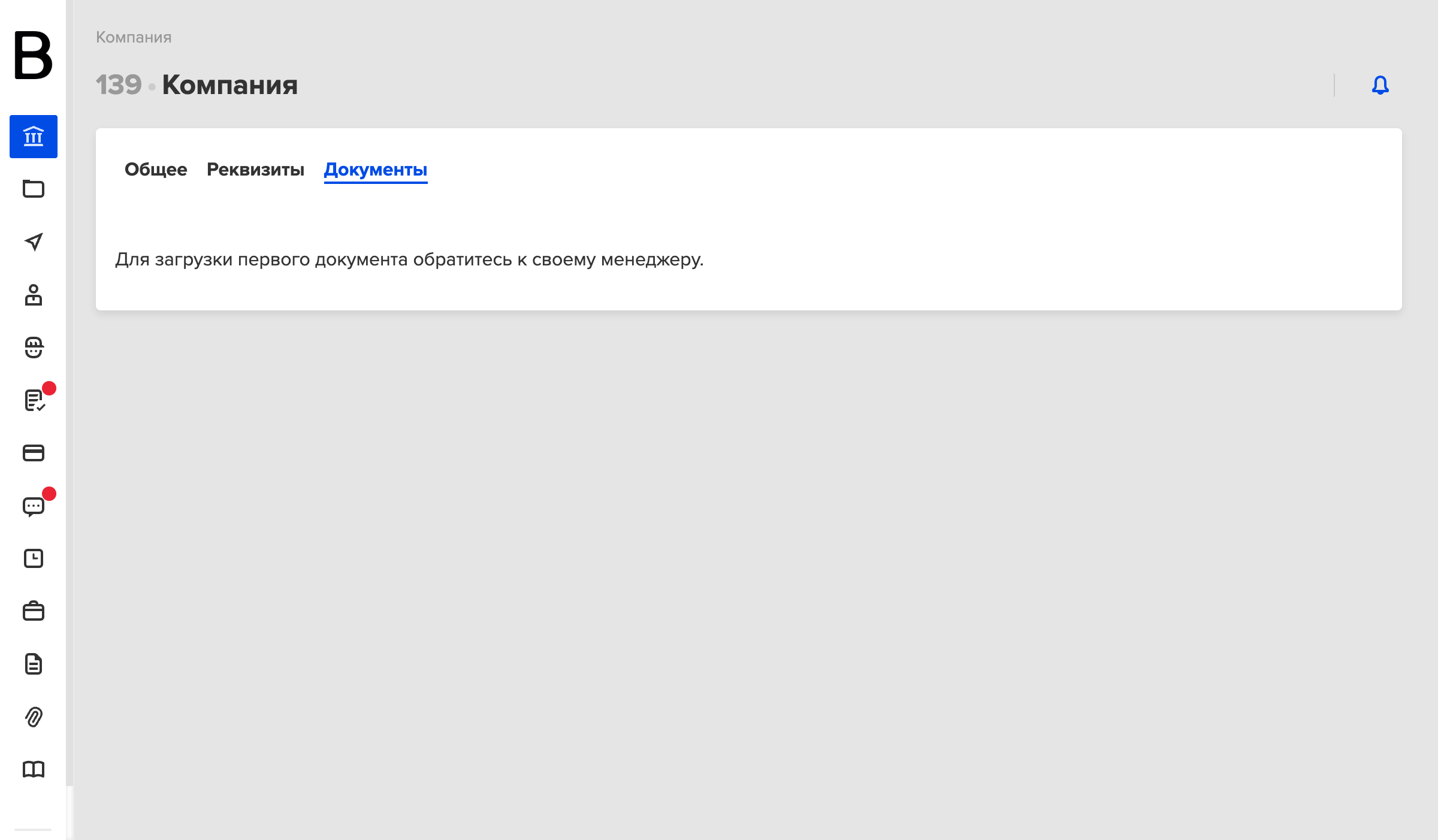Screen dimensions: 1438x840
Task: Click the 139 Компания page heading
Action: (x=197, y=84)
